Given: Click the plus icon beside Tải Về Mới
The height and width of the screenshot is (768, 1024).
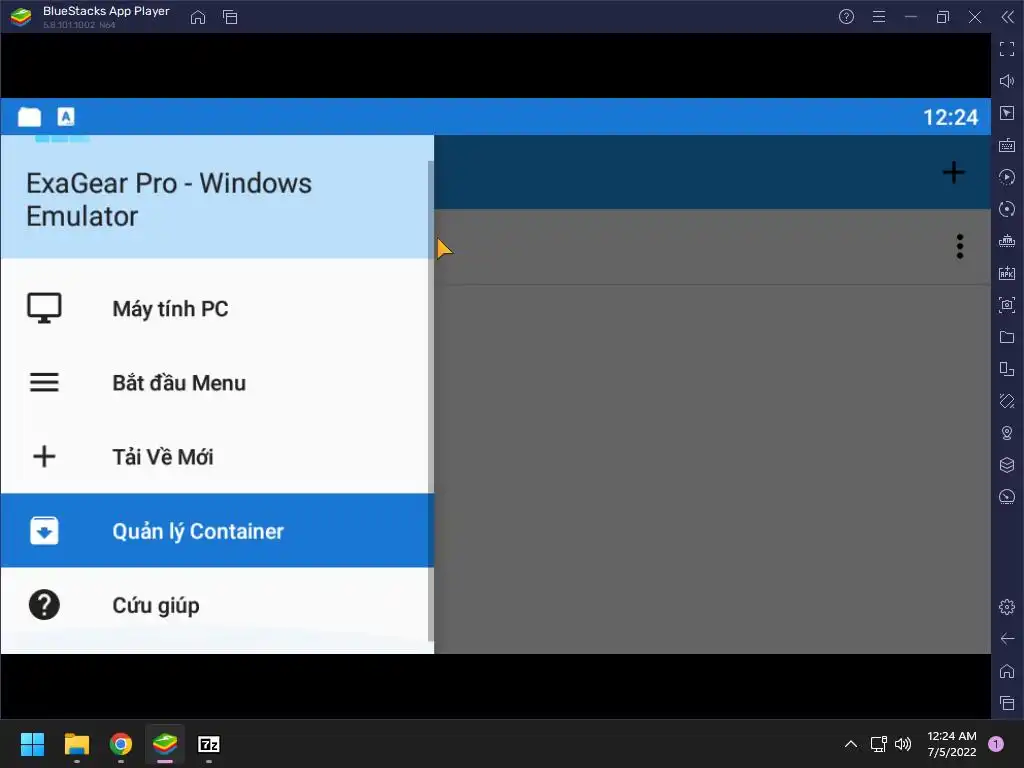Looking at the screenshot, I should coord(44,456).
